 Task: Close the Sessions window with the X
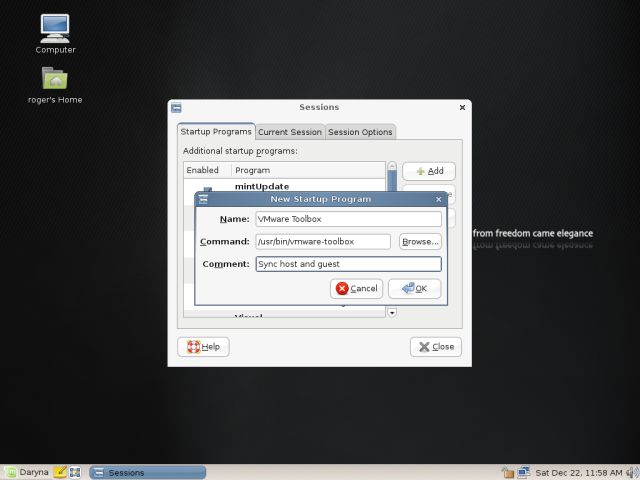(x=462, y=107)
